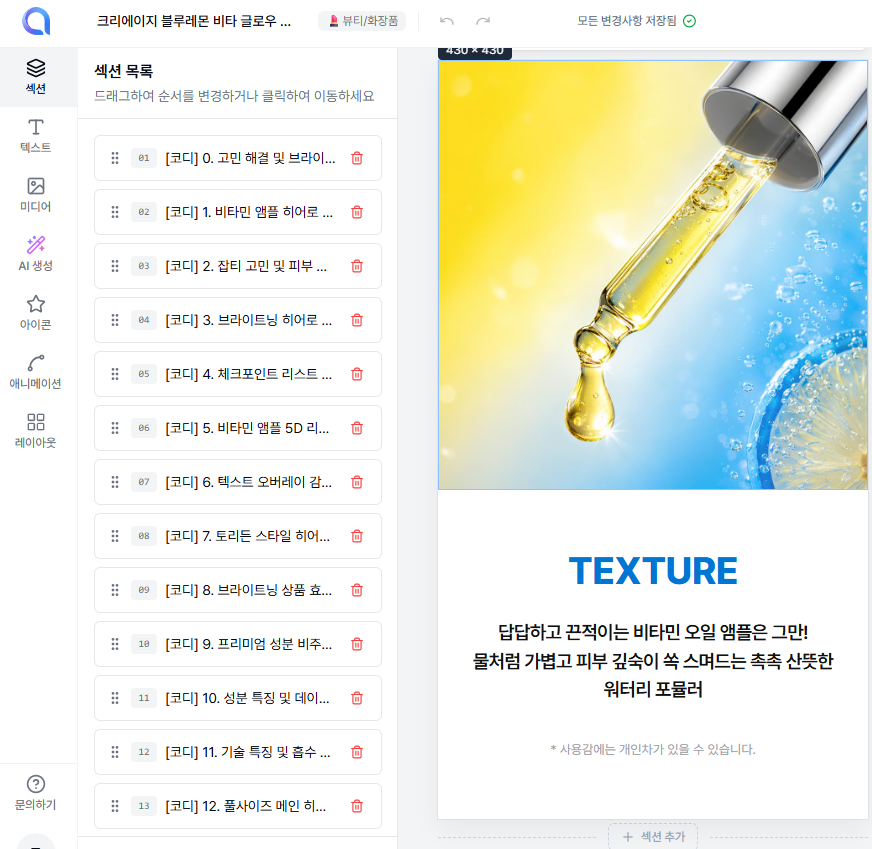Viewport: 872px width, 849px height.
Task: Click the undo arrow icon
Action: coord(447,21)
